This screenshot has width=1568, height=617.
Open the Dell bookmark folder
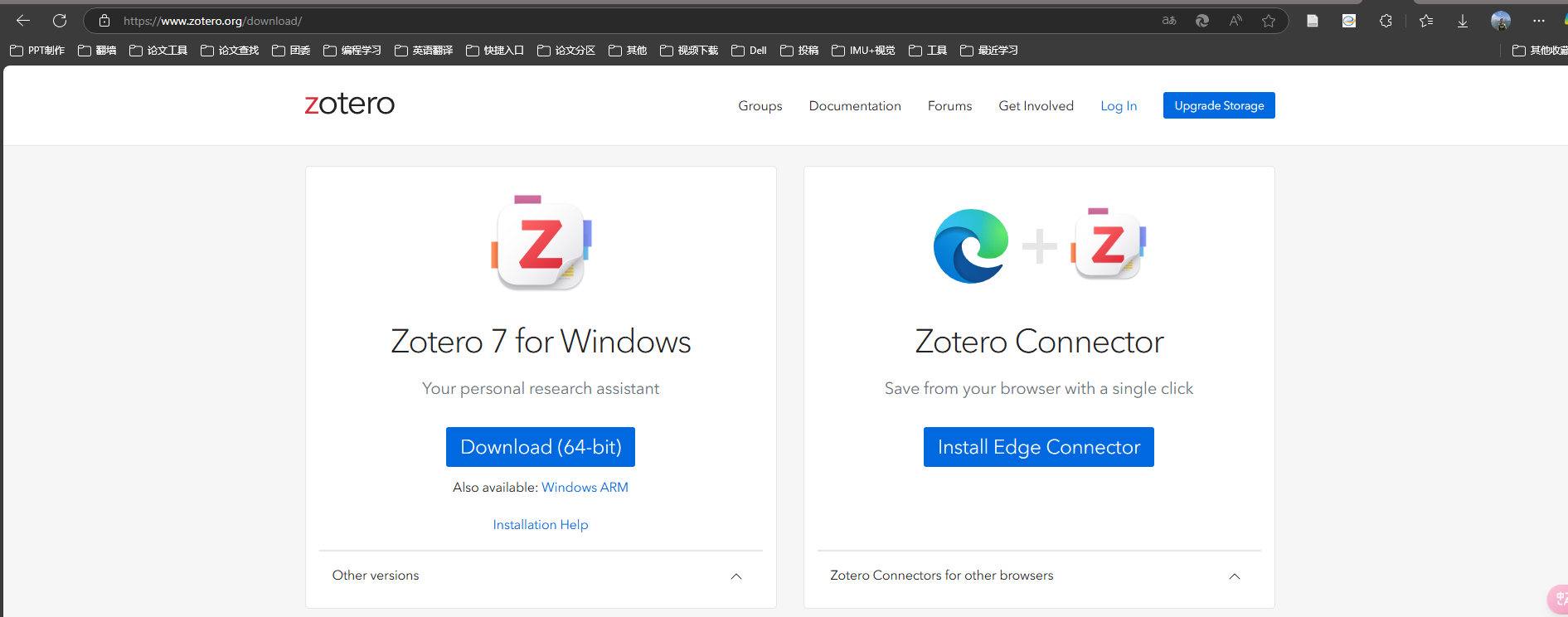coord(749,51)
